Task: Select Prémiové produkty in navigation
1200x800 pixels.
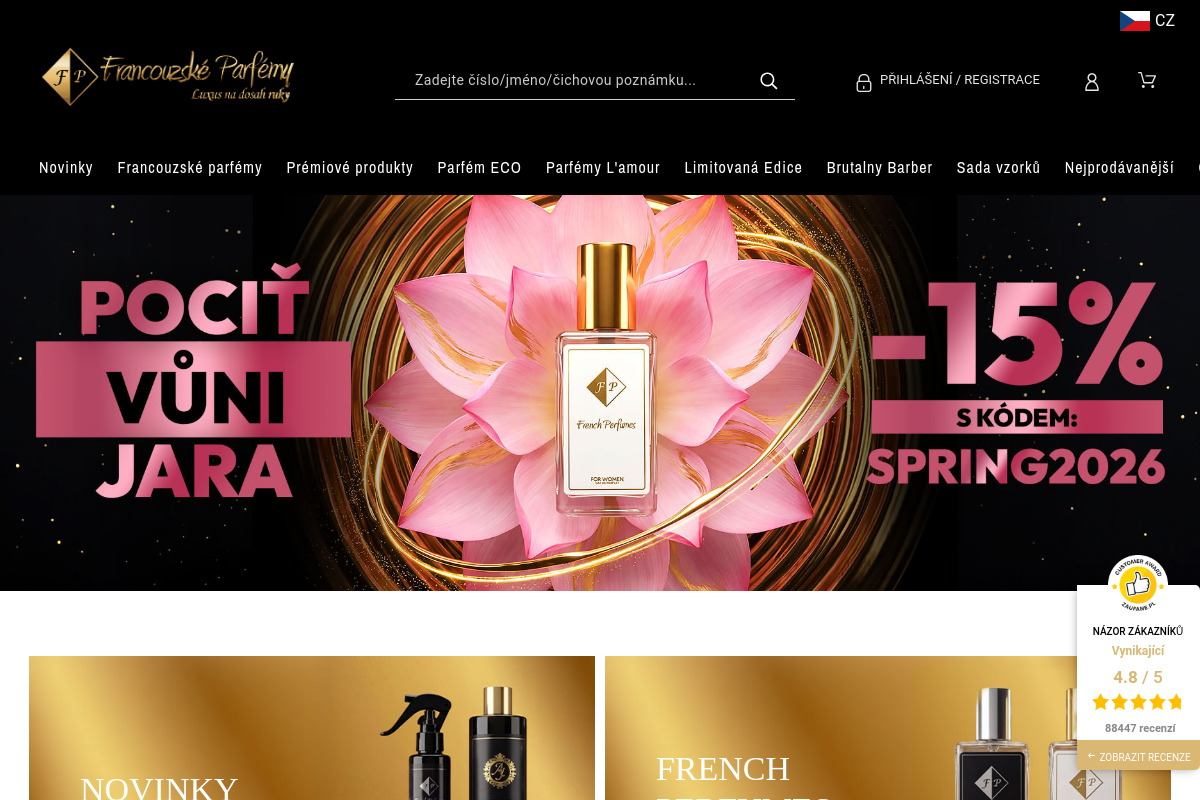Action: tap(350, 168)
